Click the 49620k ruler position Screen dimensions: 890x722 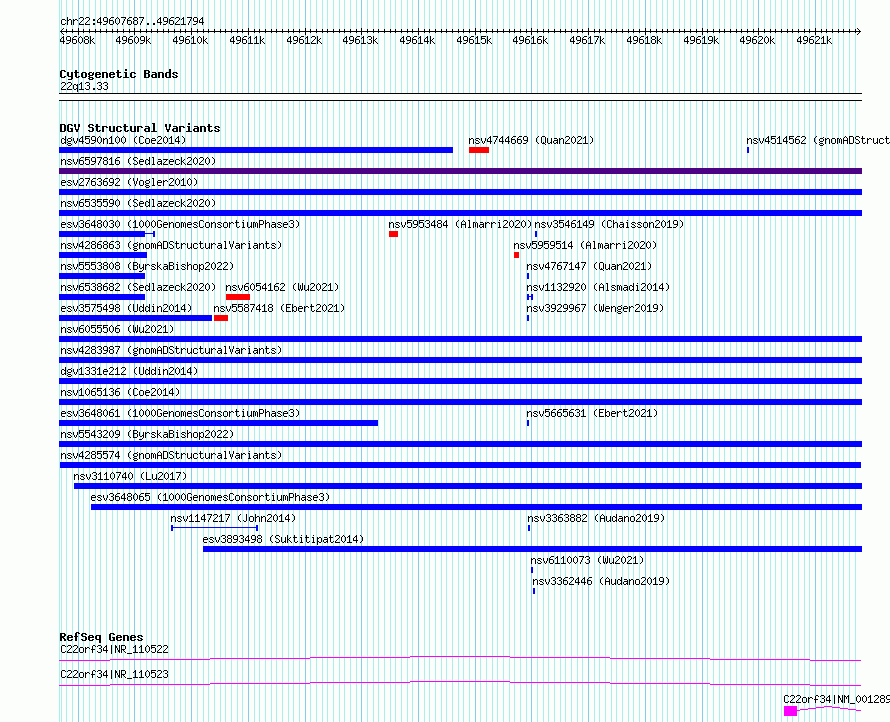(757, 40)
